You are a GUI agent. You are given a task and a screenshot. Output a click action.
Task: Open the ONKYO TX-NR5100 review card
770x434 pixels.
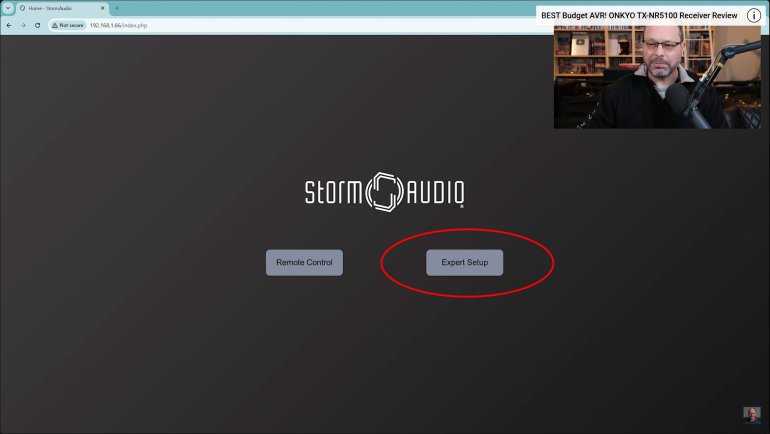click(x=639, y=15)
